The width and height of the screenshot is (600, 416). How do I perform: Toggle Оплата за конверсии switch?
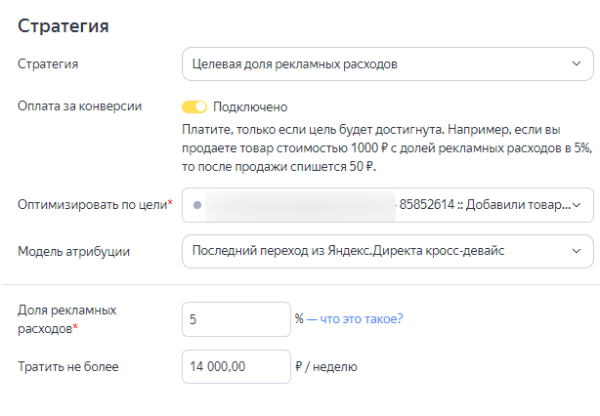[194, 107]
